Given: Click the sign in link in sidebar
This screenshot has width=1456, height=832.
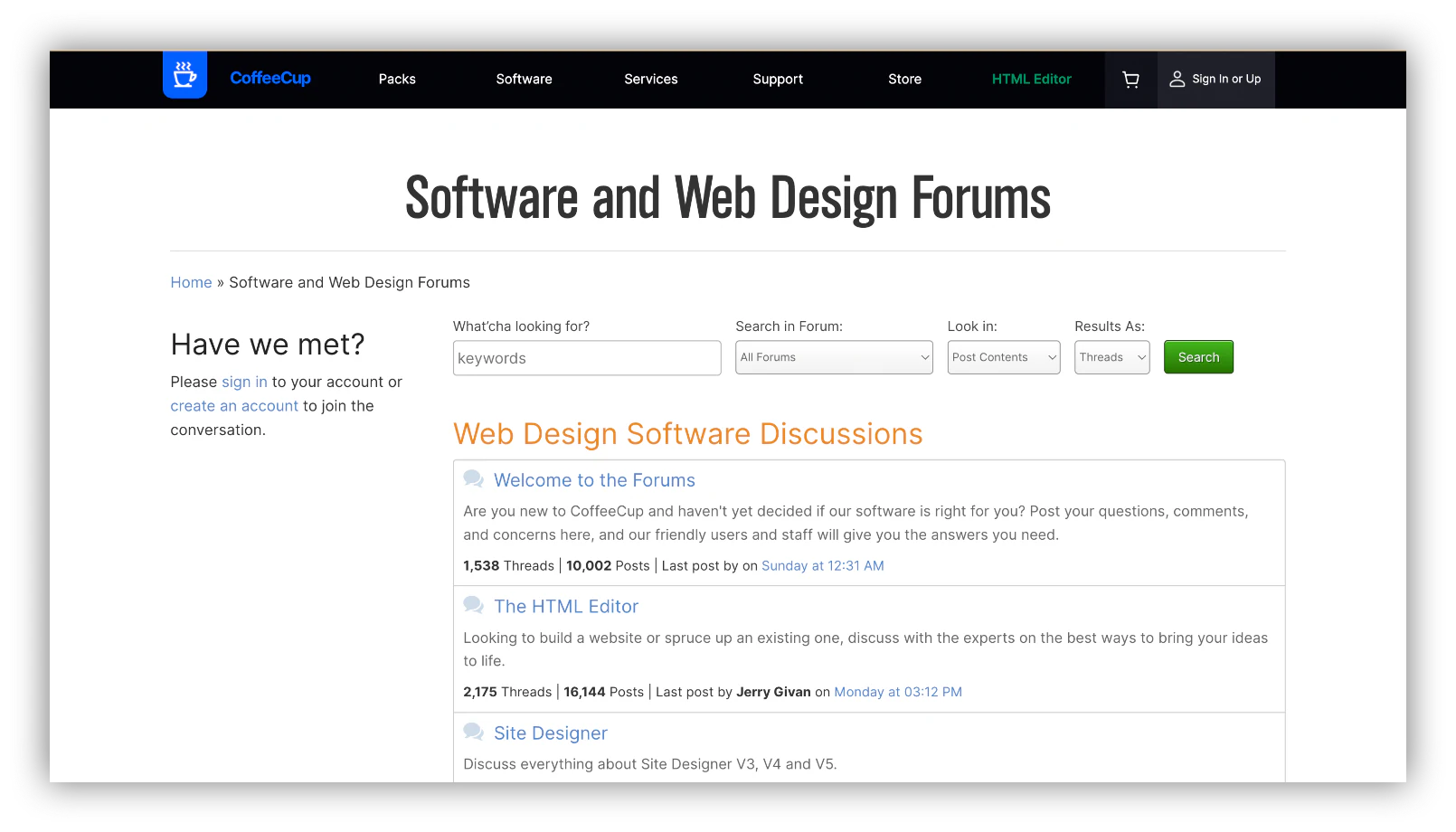Looking at the screenshot, I should (244, 382).
